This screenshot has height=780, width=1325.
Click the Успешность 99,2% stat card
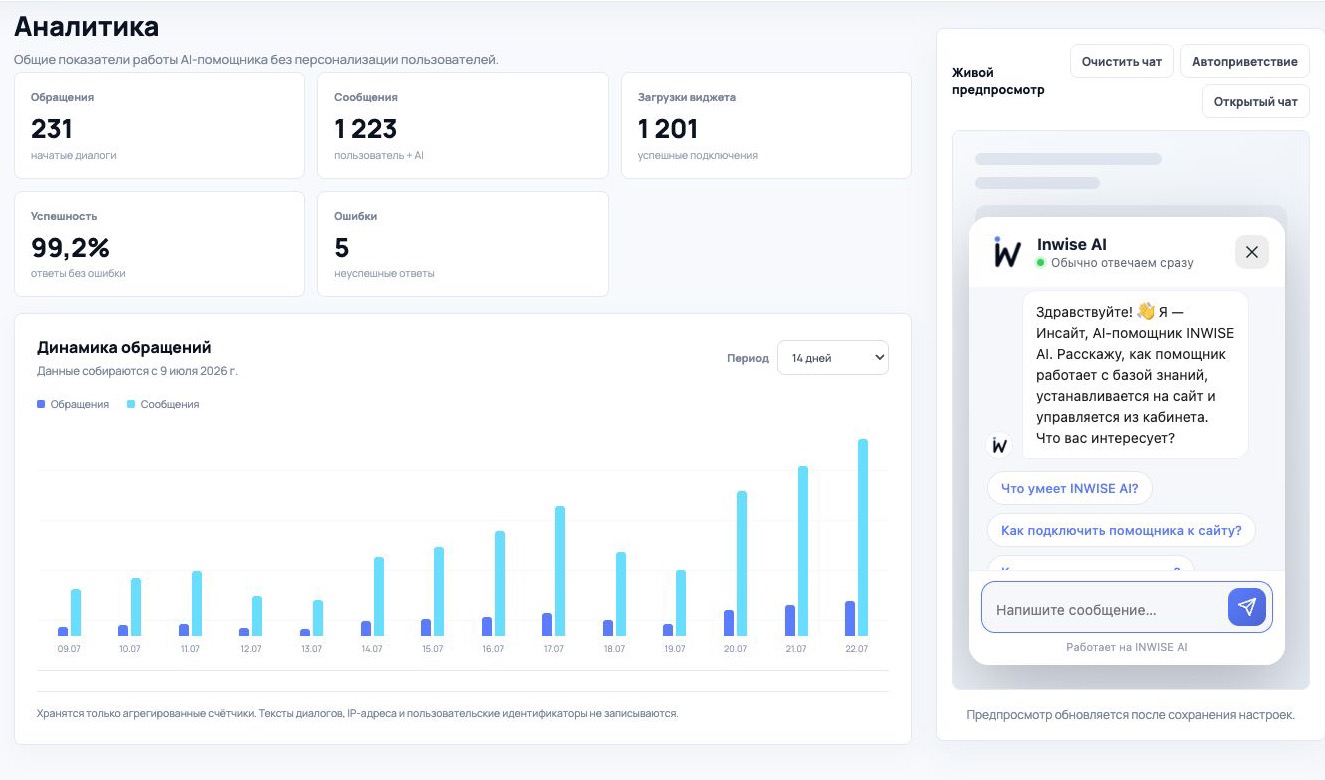pos(159,244)
